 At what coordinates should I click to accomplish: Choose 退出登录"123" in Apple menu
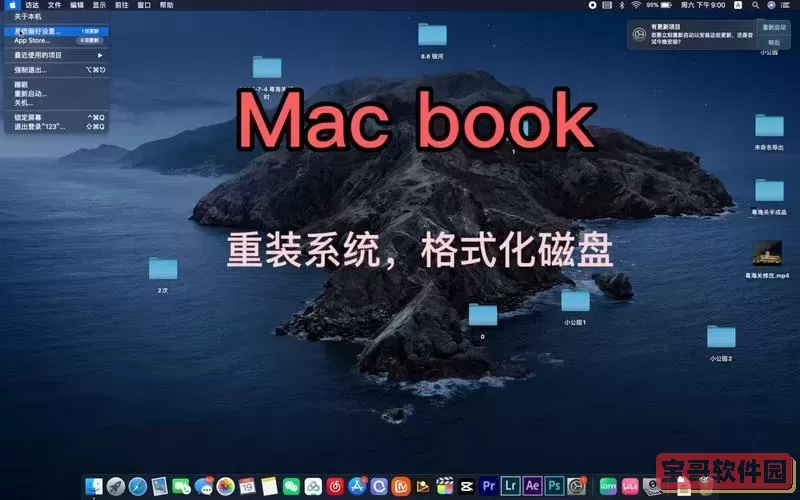tap(56, 127)
